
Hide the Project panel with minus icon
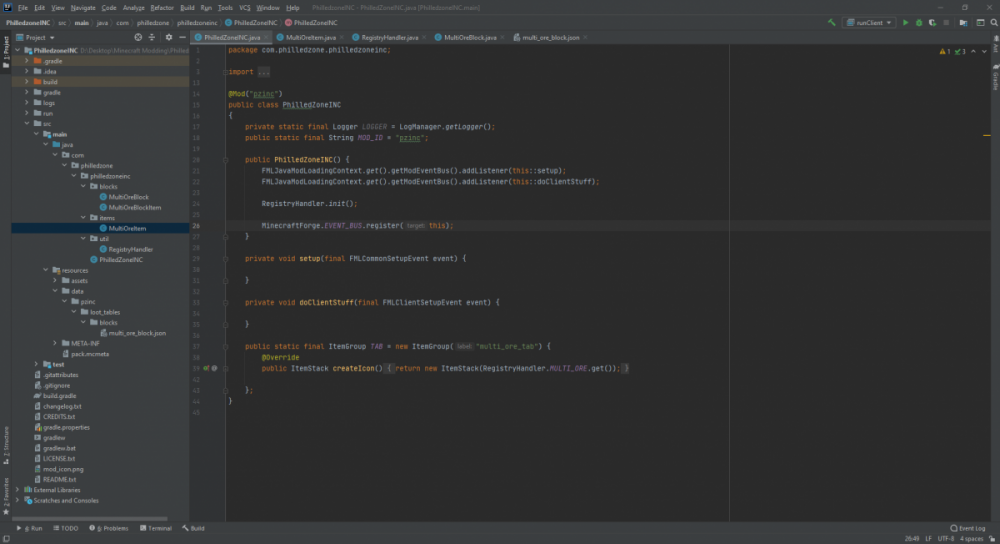tap(182, 38)
